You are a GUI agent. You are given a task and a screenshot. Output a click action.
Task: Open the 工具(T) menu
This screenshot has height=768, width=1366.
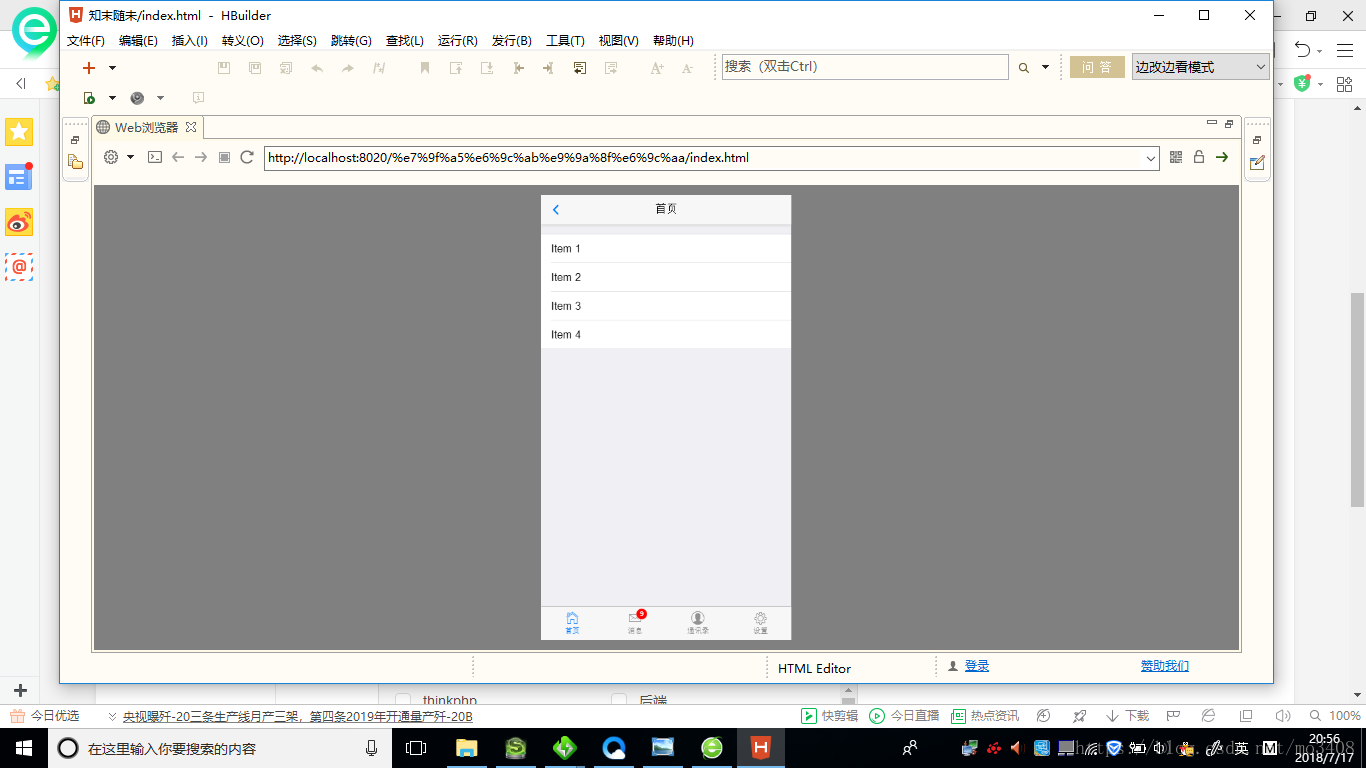pos(565,41)
